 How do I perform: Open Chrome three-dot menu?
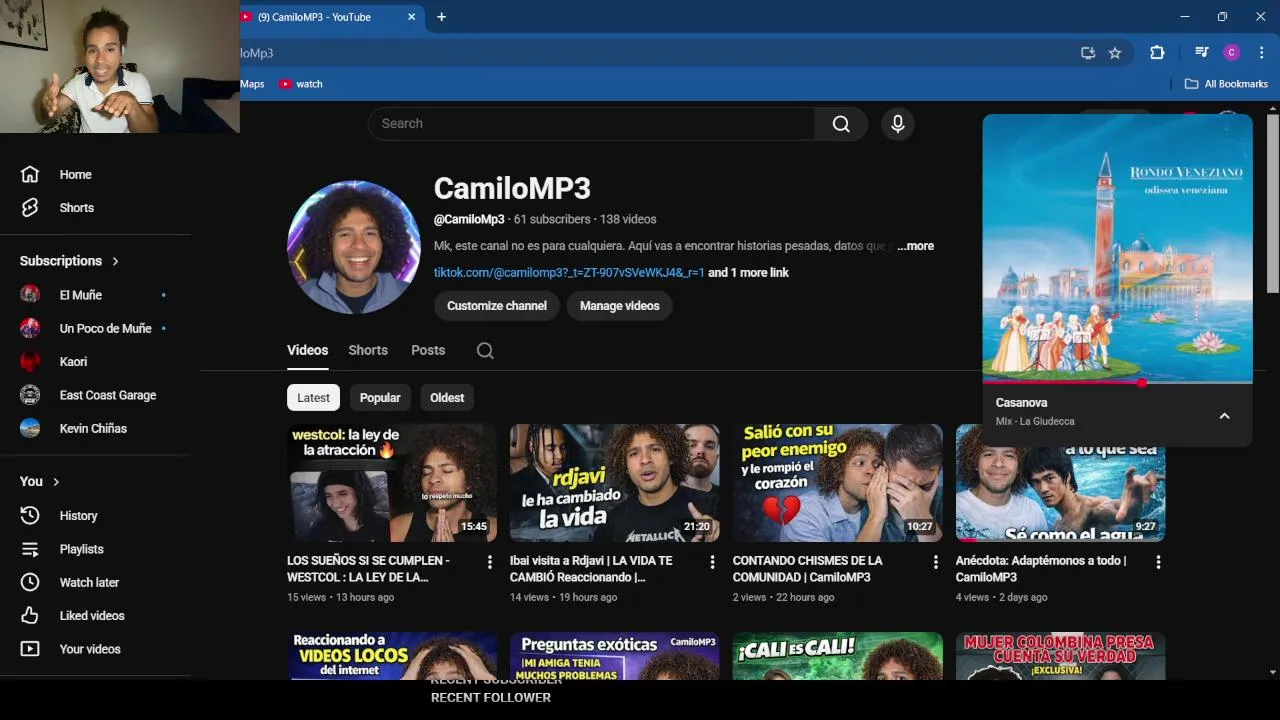tap(1261, 53)
